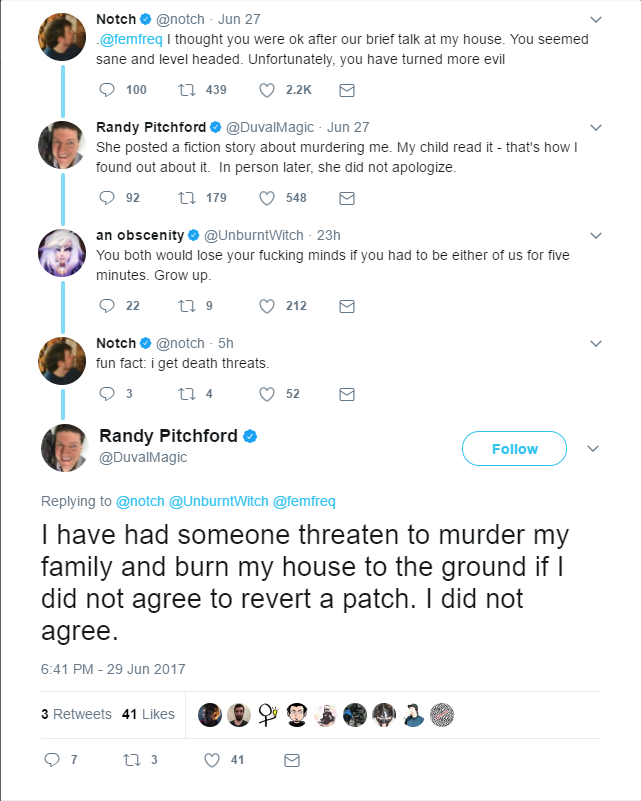Follow Randy Pitchford
Screen dimensions: 641x801
click(514, 449)
